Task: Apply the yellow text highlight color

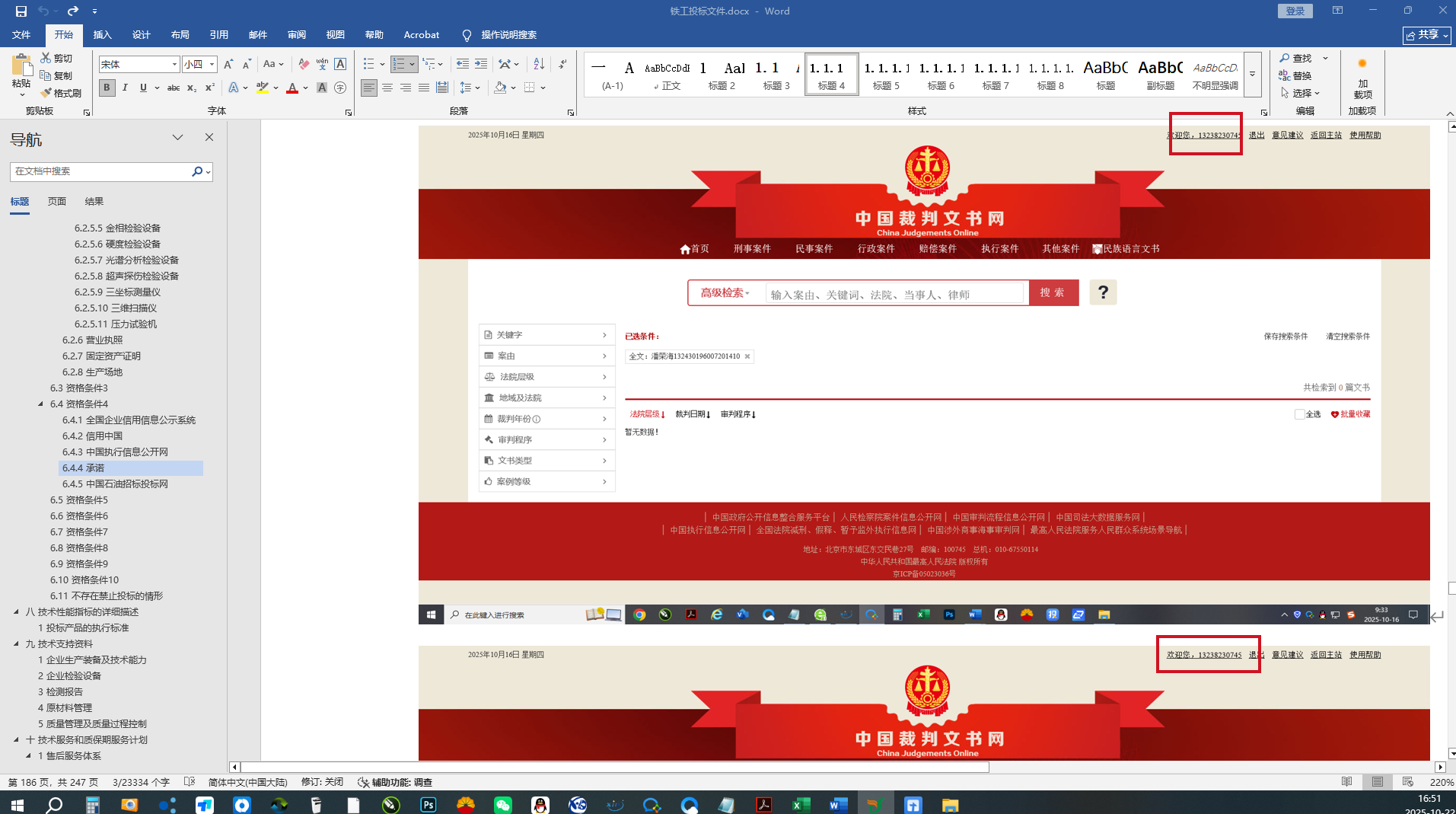Action: pos(263,88)
